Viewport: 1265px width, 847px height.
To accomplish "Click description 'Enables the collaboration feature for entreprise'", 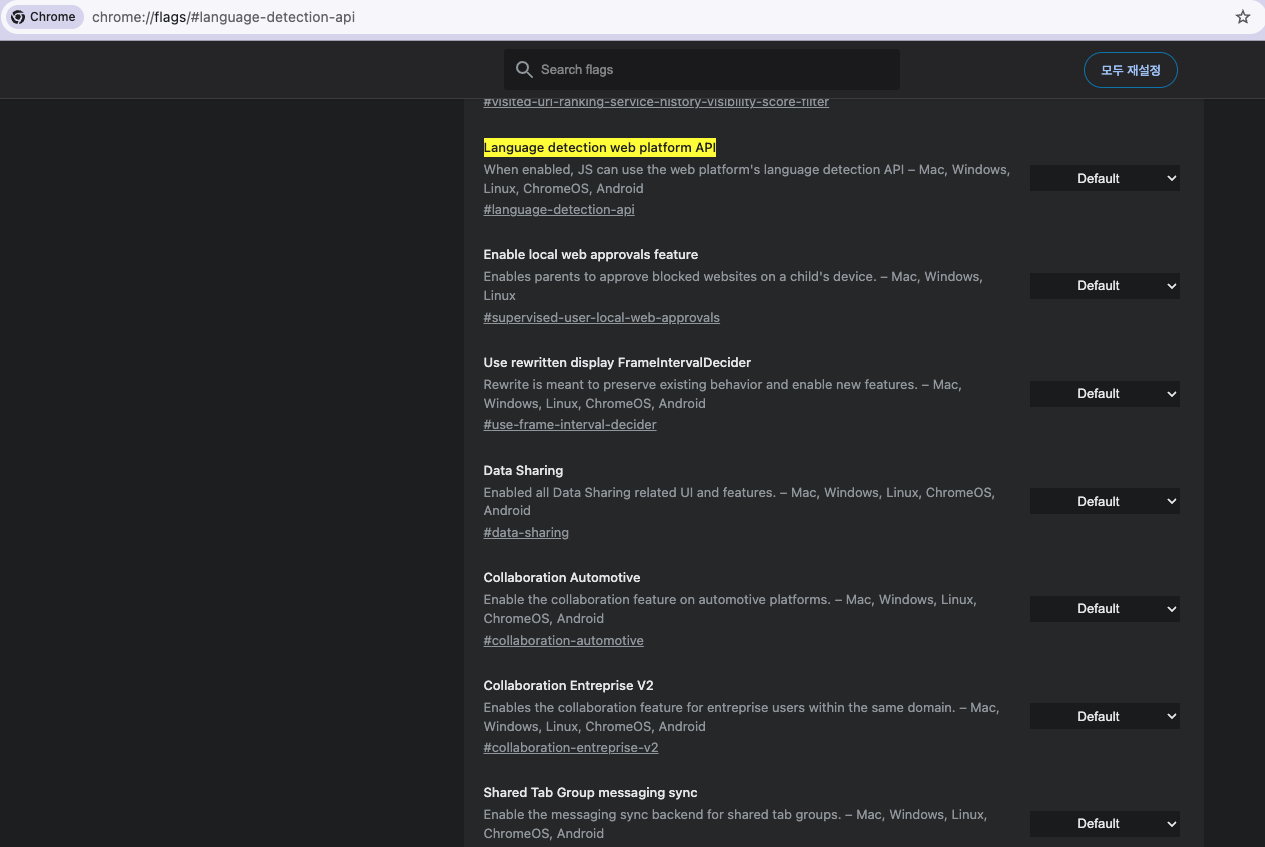I will [741, 717].
